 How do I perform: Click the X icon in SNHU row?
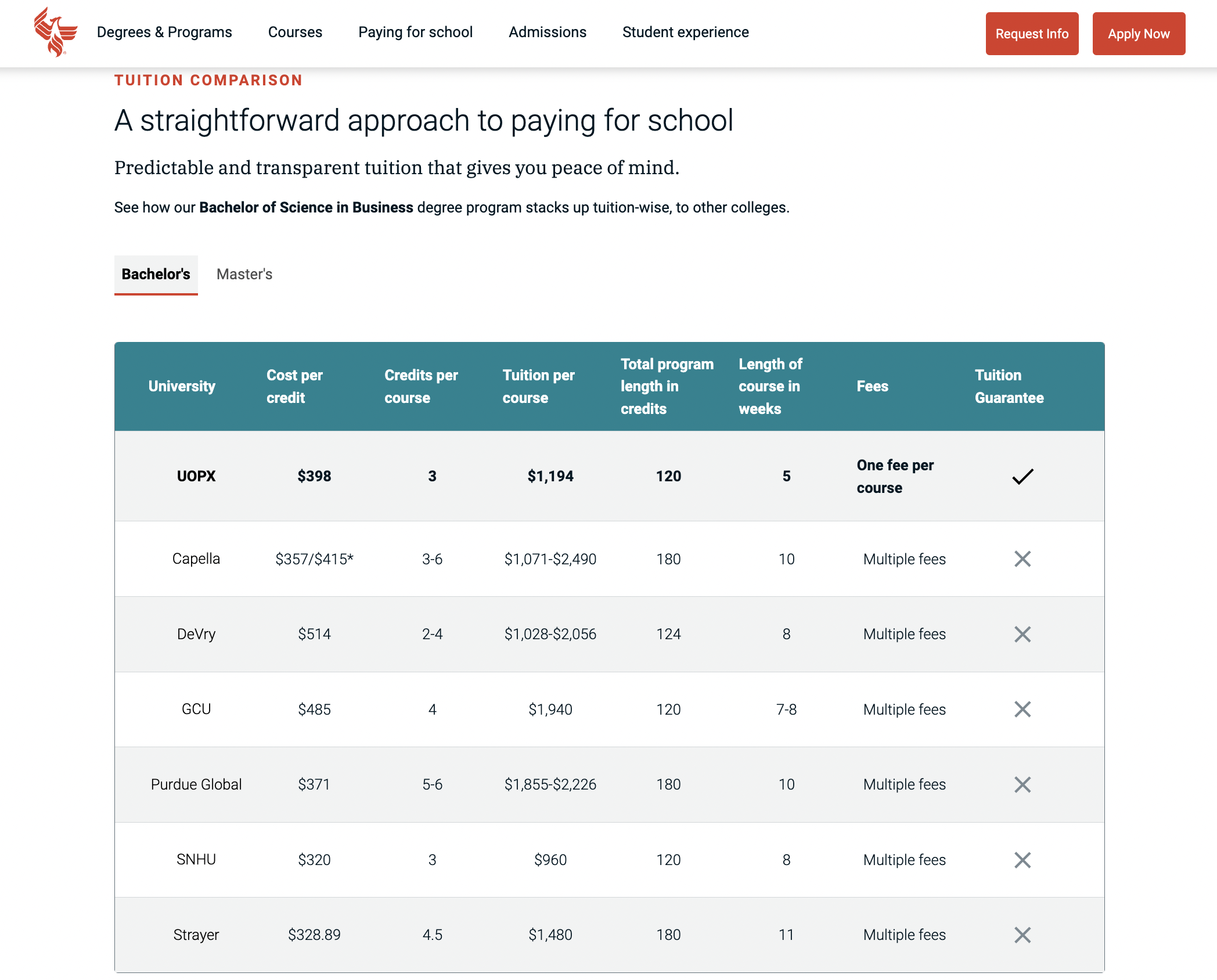(1022, 860)
